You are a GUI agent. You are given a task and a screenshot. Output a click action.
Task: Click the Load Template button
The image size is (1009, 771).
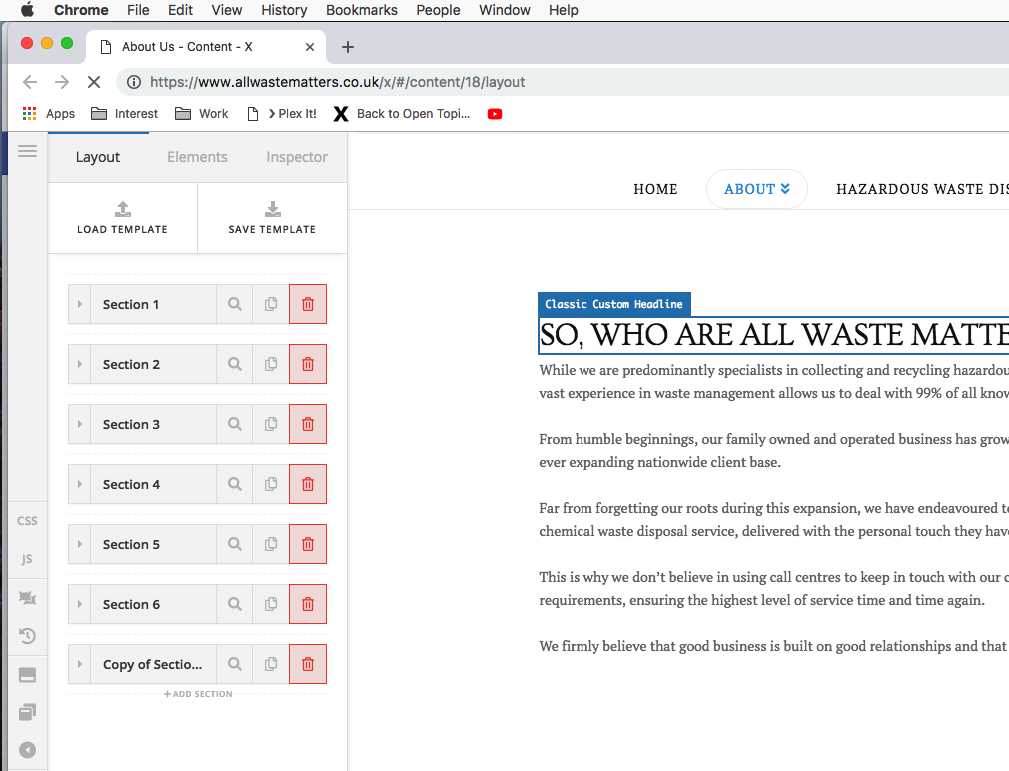pos(122,218)
